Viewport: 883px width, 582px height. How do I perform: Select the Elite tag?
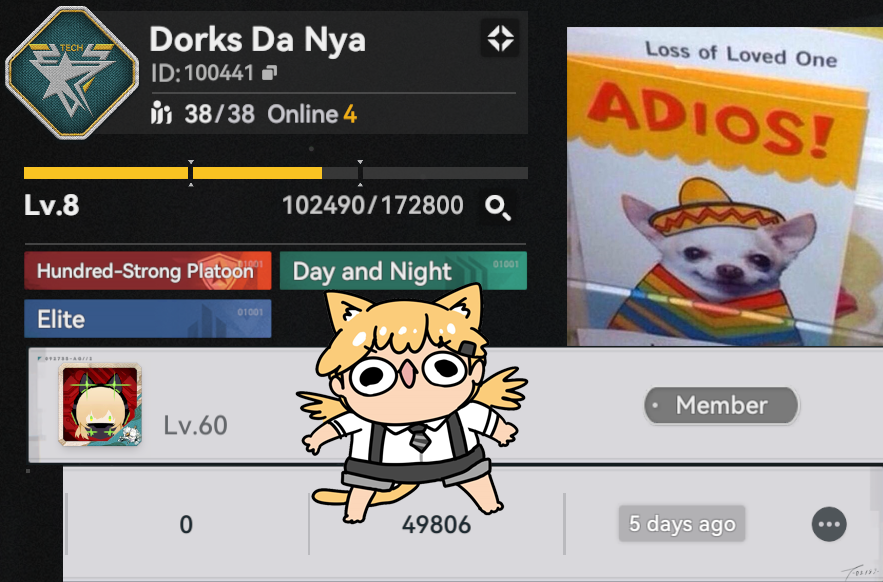click(x=148, y=319)
